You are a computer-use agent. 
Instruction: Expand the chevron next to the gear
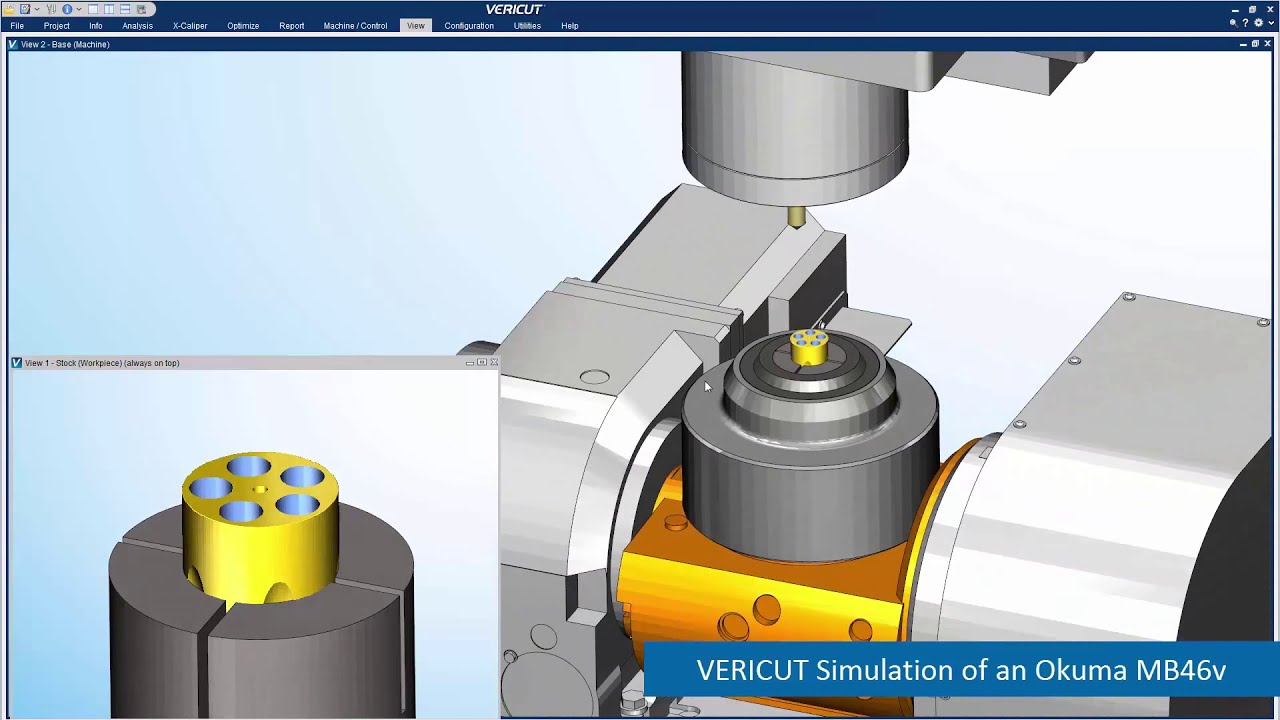tap(1271, 23)
